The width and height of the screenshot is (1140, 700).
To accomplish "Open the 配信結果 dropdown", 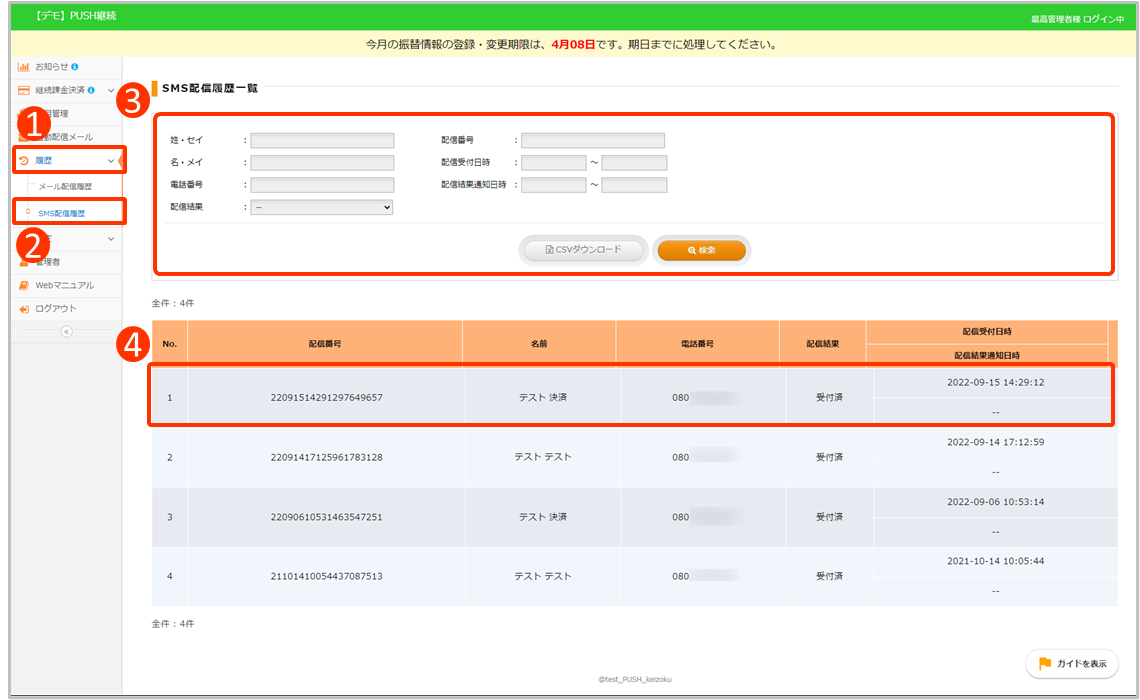I will pos(322,207).
